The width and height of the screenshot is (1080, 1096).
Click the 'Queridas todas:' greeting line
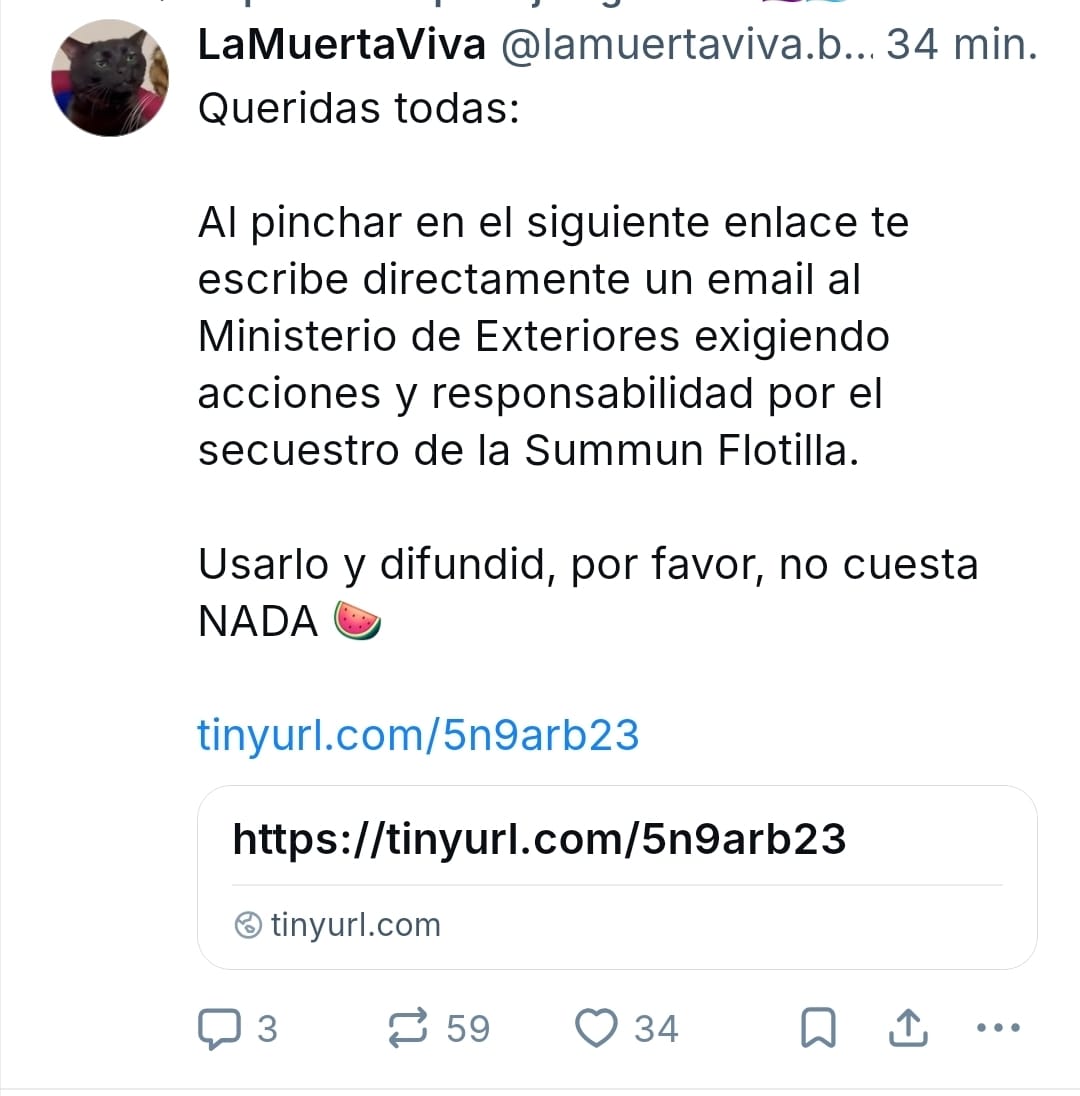(x=359, y=108)
